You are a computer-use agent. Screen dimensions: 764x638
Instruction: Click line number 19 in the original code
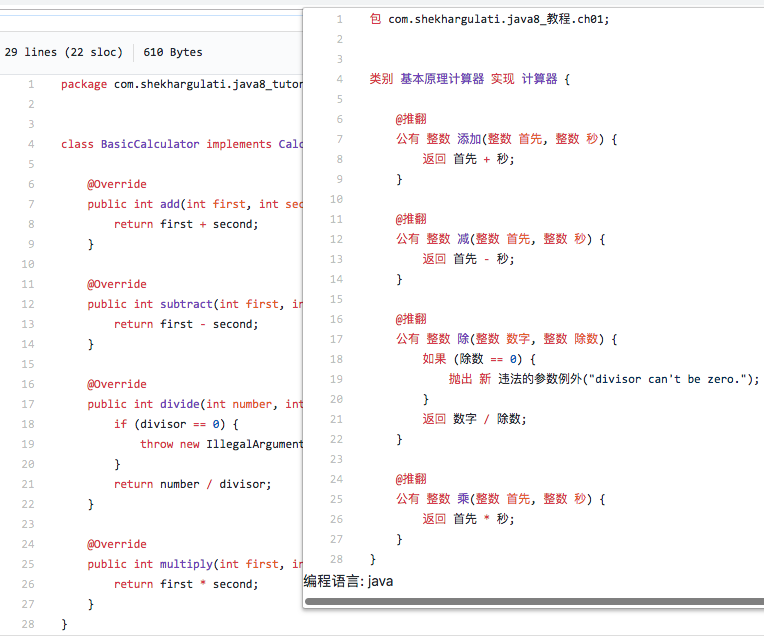click(28, 444)
